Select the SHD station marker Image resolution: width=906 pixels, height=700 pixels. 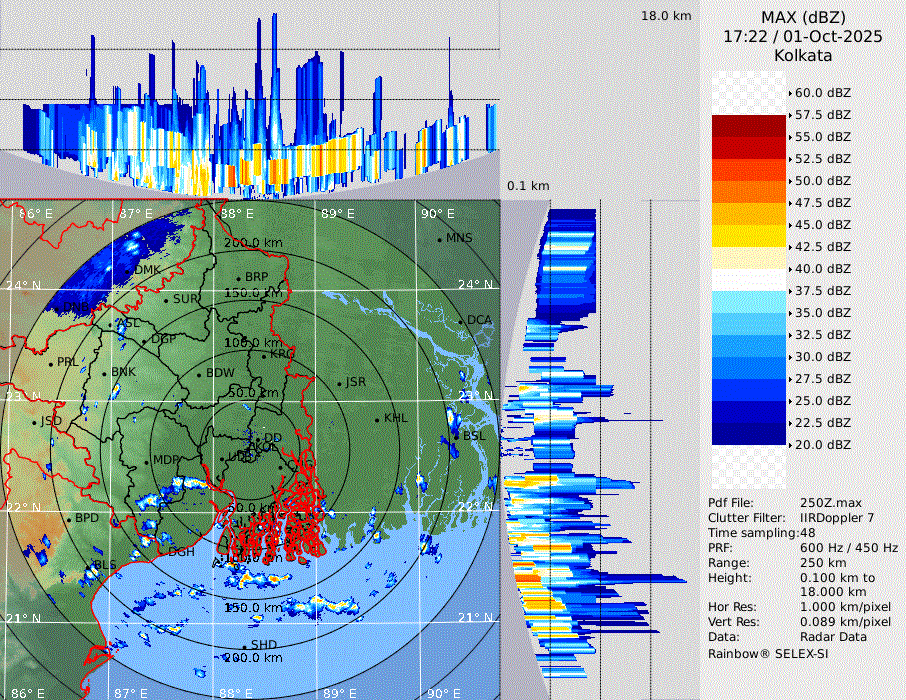(x=243, y=645)
